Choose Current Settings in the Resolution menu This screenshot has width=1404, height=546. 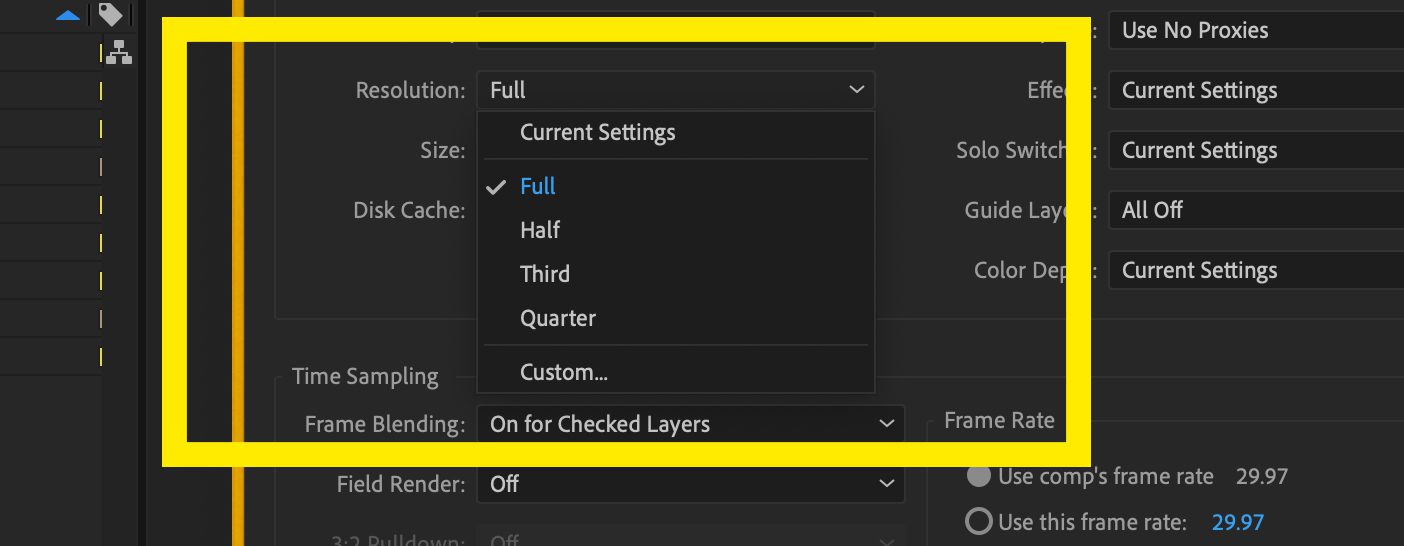[x=597, y=133]
